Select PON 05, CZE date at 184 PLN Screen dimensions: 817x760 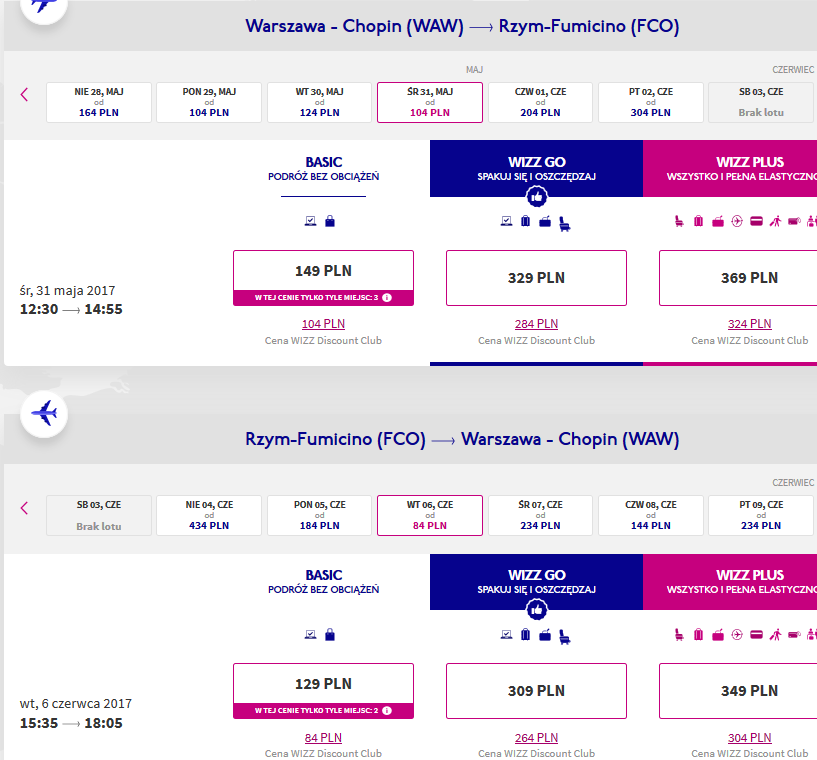pyautogui.click(x=319, y=516)
